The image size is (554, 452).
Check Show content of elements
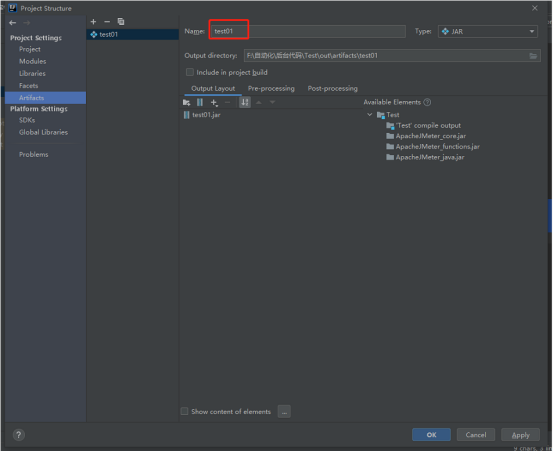click(x=184, y=411)
